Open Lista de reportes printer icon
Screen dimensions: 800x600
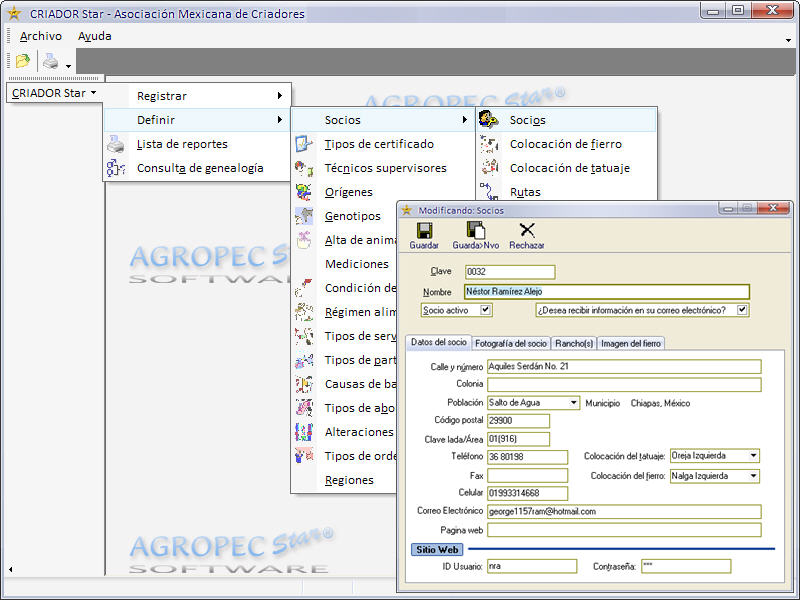click(x=116, y=144)
